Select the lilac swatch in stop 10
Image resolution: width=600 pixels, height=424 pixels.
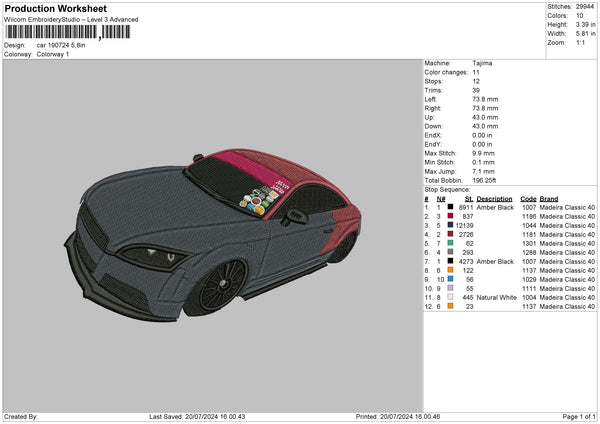tap(452, 288)
